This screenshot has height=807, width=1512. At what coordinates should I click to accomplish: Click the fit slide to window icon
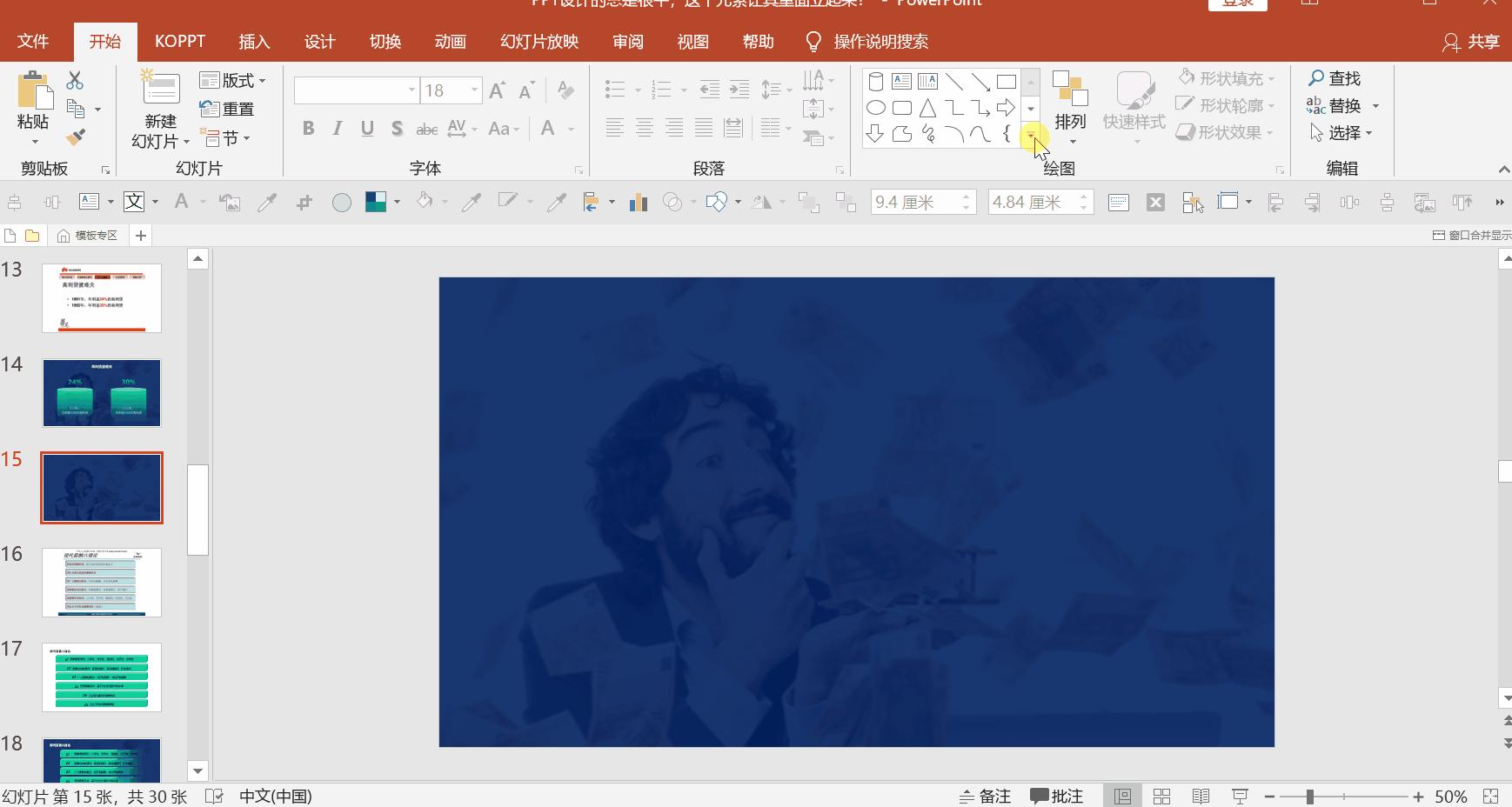point(1490,796)
